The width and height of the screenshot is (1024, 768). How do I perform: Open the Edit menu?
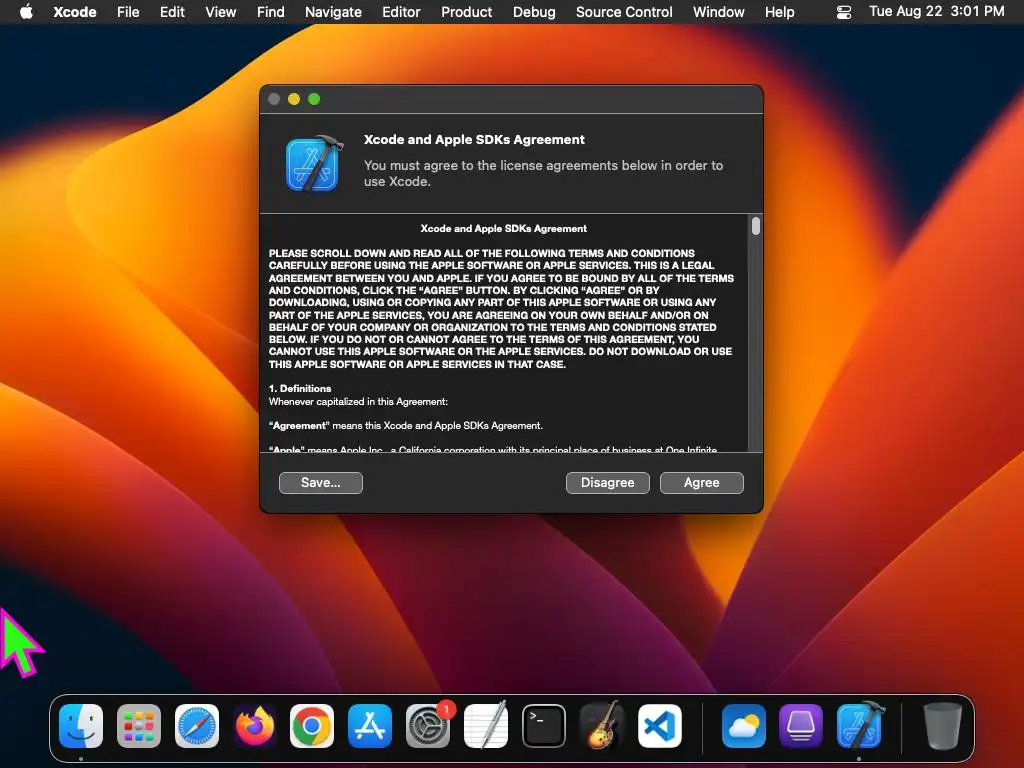172,12
